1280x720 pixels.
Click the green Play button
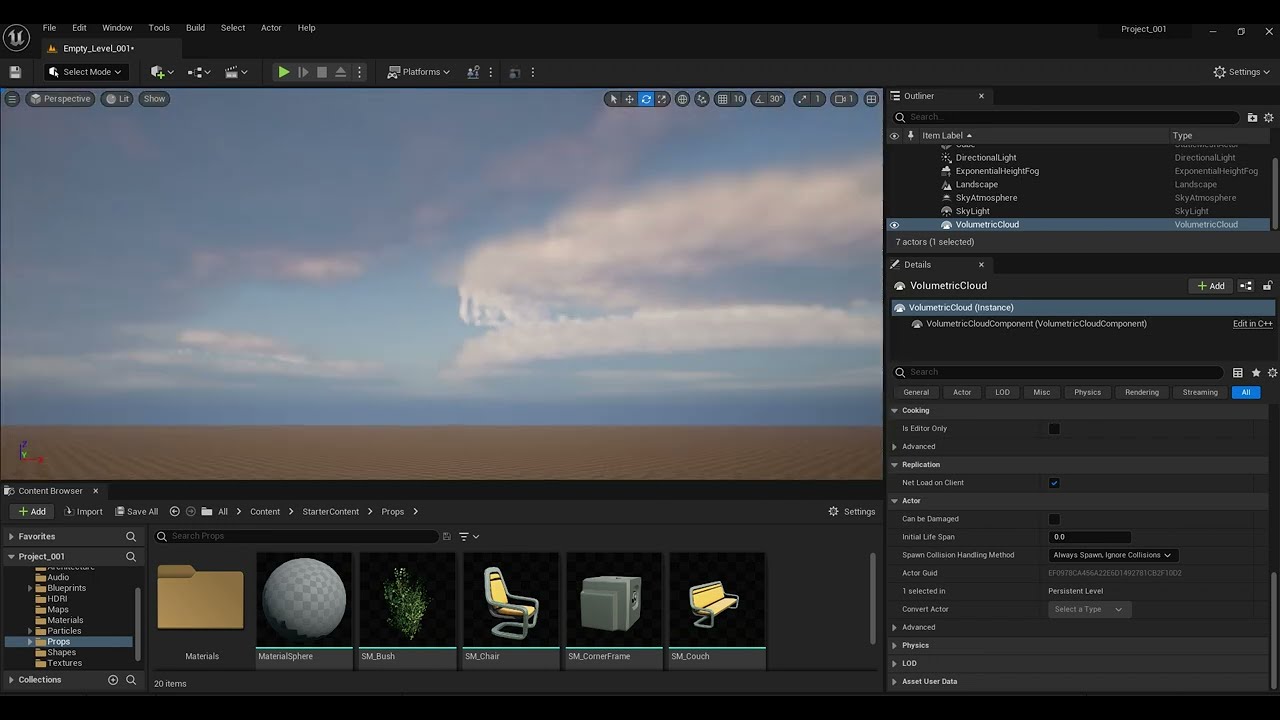coord(284,72)
